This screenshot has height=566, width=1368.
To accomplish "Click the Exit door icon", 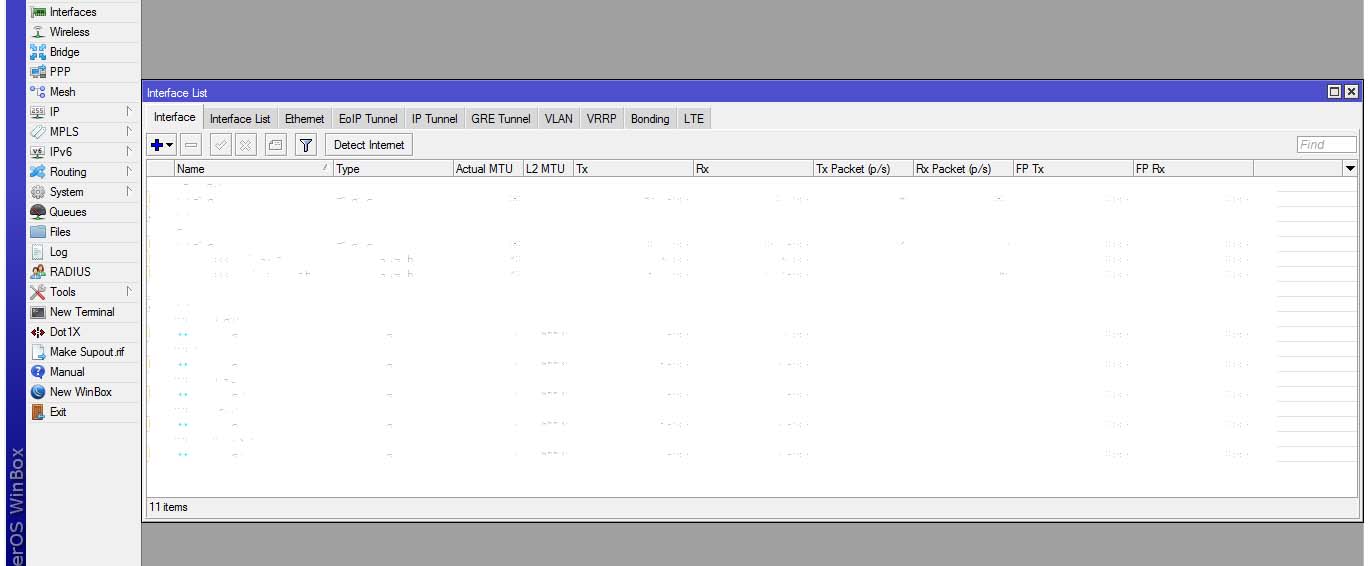I will (x=38, y=412).
